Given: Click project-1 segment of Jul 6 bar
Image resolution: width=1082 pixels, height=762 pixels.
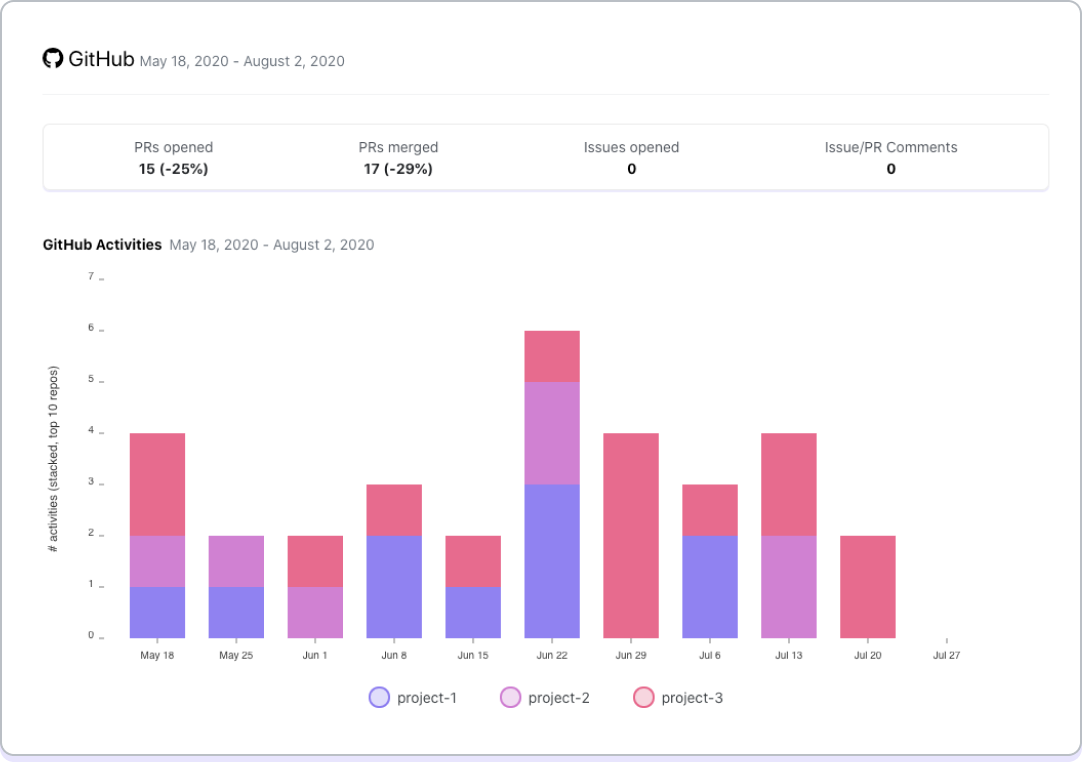Looking at the screenshot, I should [x=710, y=586].
